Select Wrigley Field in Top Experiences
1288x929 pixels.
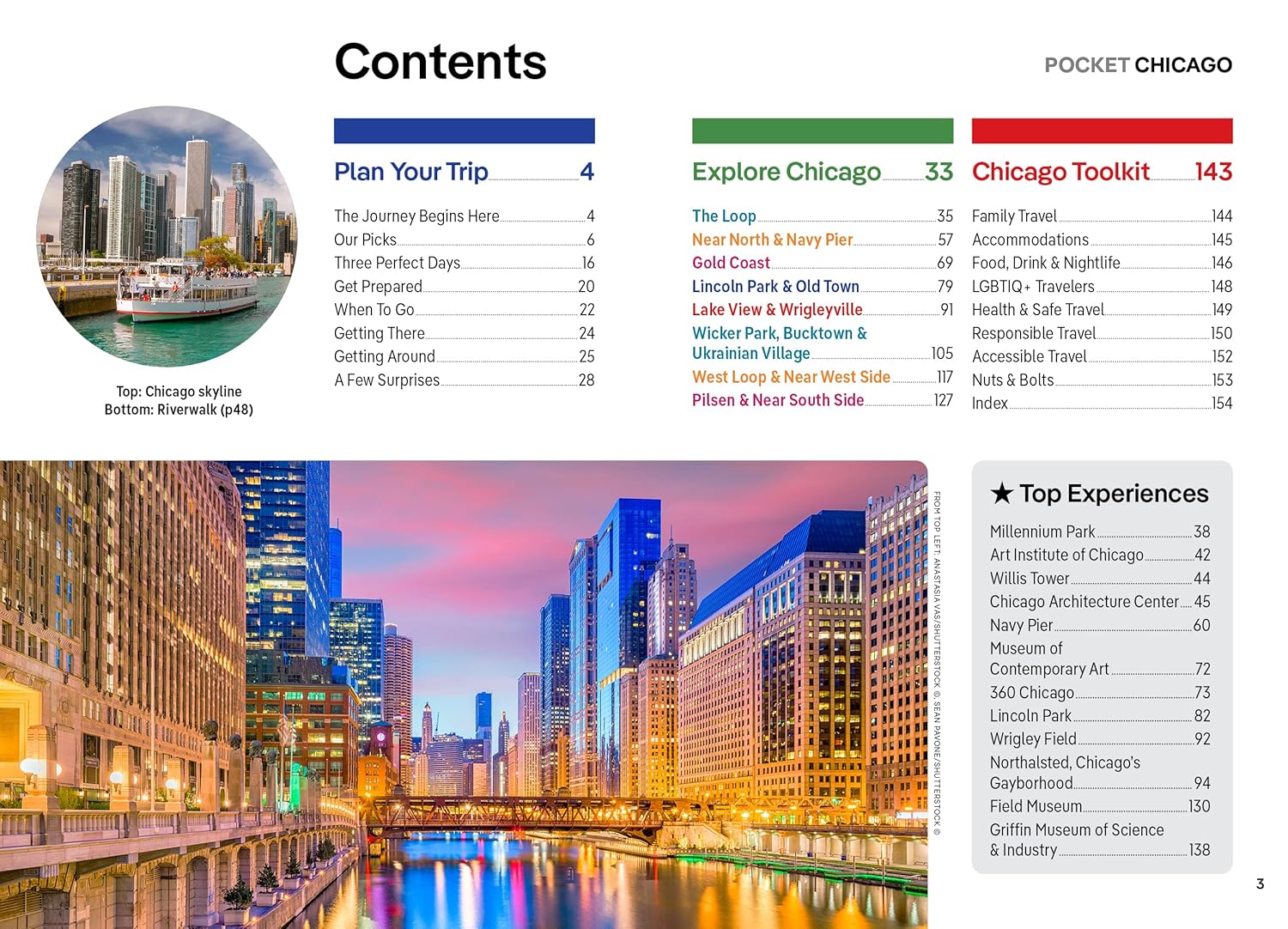(x=1033, y=739)
